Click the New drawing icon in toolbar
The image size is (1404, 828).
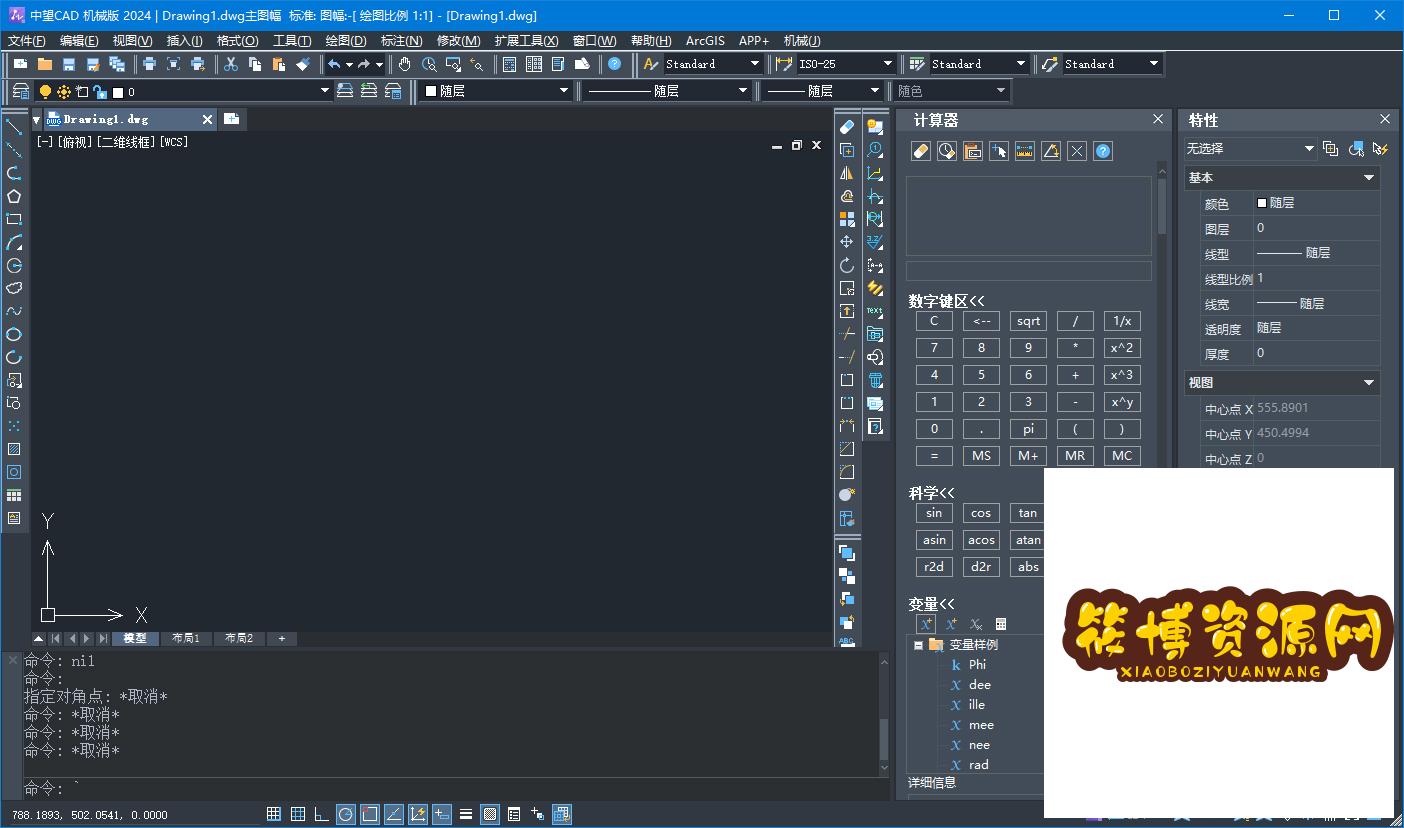(20, 64)
